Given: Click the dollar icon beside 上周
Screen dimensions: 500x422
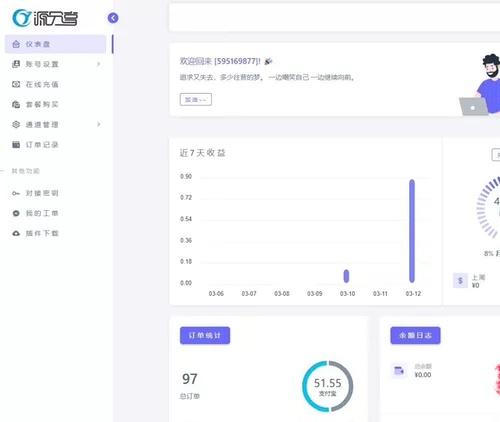Looking at the screenshot, I should (x=460, y=281).
